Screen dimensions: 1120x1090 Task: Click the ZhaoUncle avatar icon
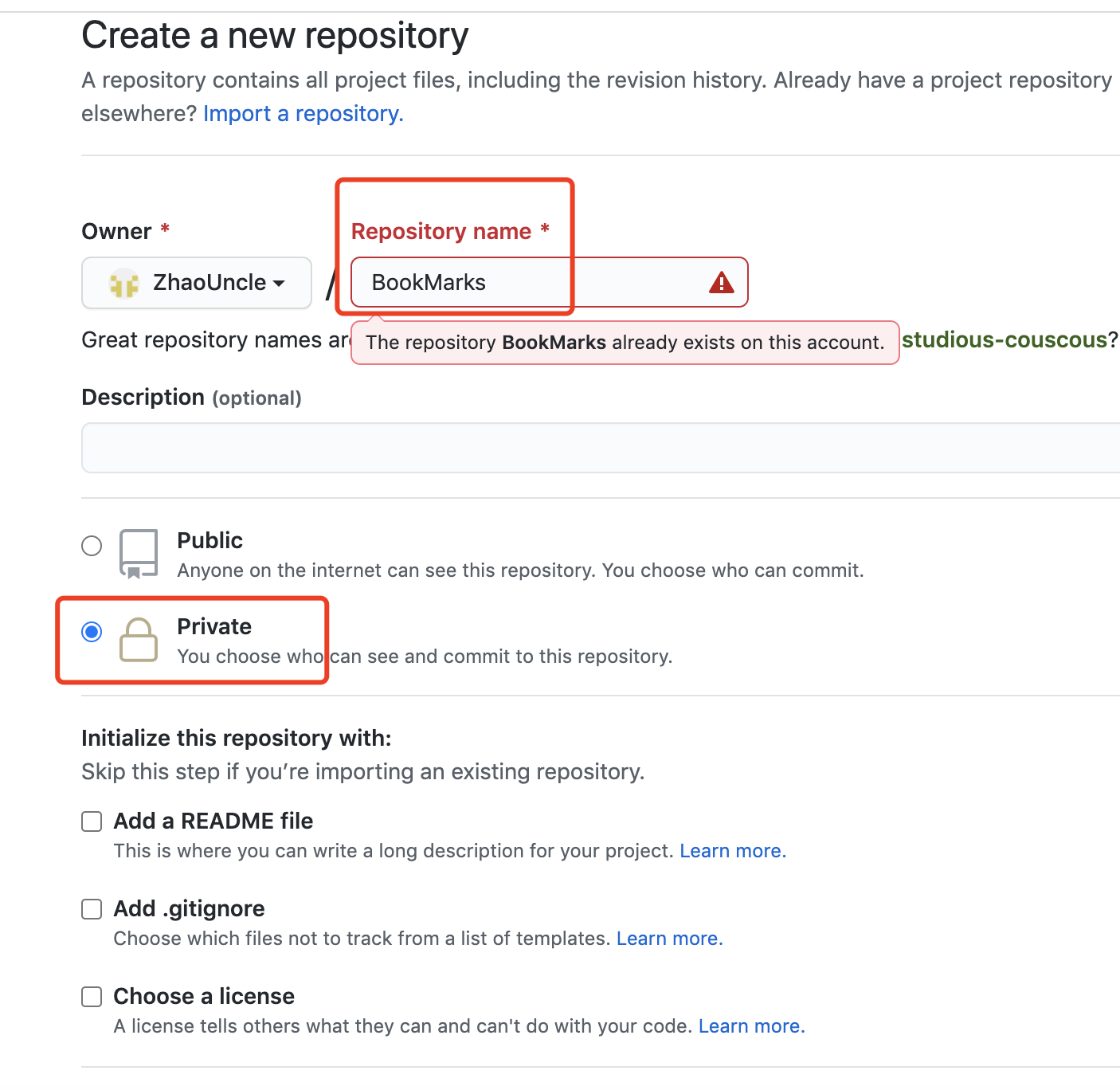[123, 283]
